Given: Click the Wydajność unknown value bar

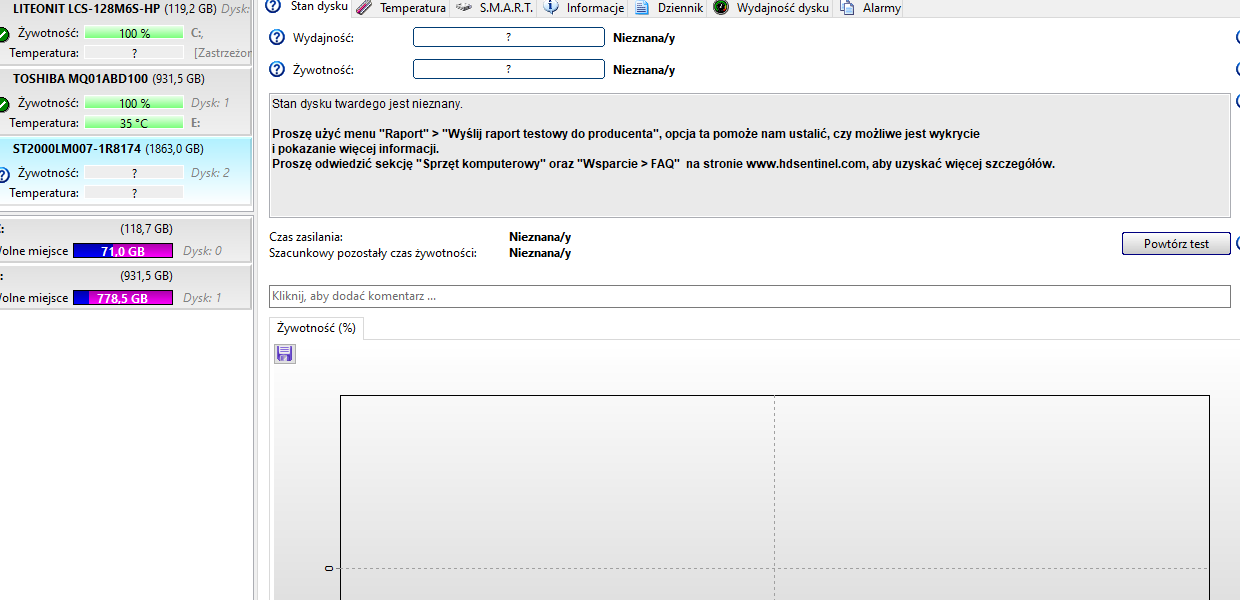Looking at the screenshot, I should coord(508,37).
